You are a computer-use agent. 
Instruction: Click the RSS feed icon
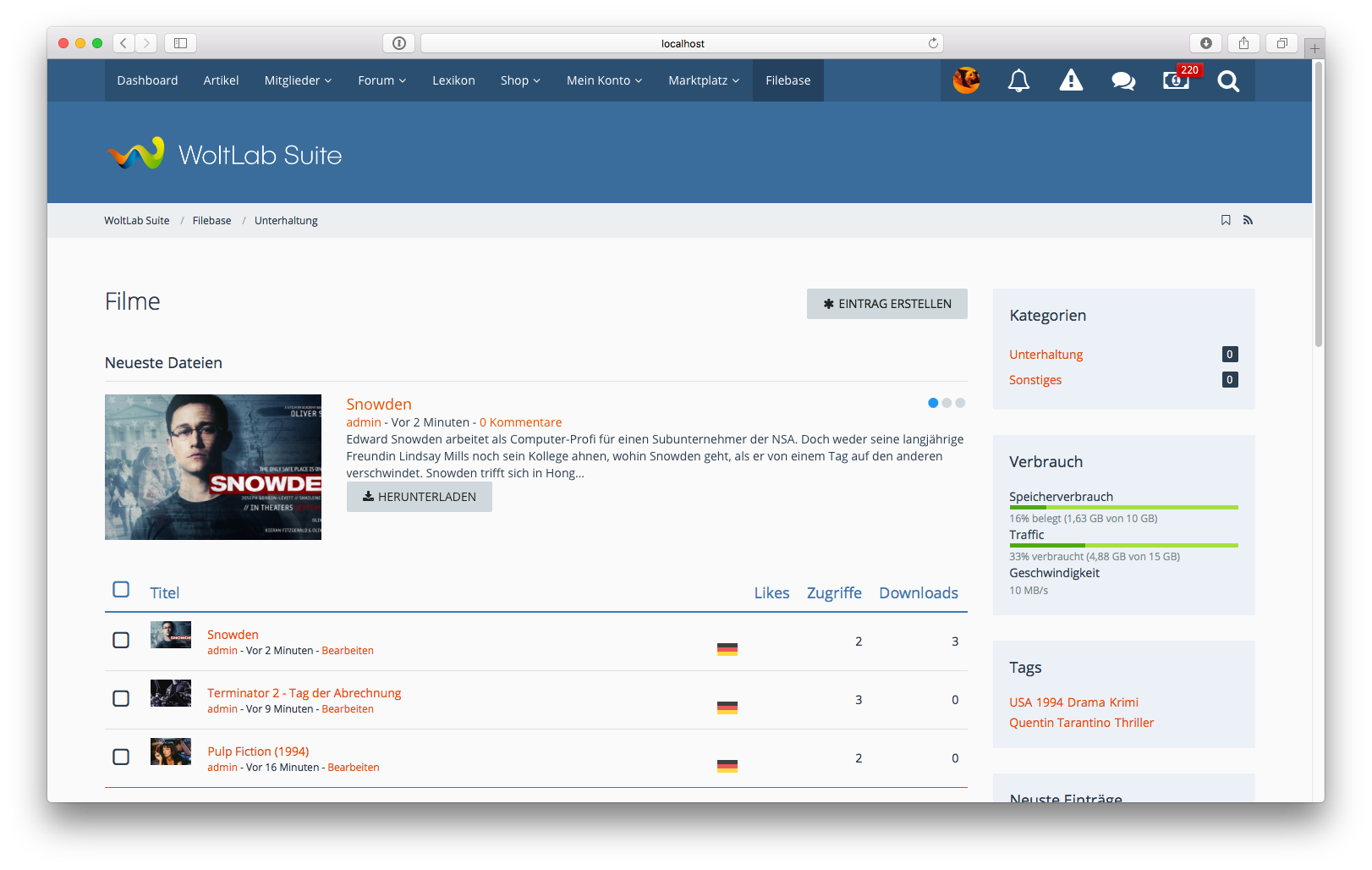[1248, 220]
